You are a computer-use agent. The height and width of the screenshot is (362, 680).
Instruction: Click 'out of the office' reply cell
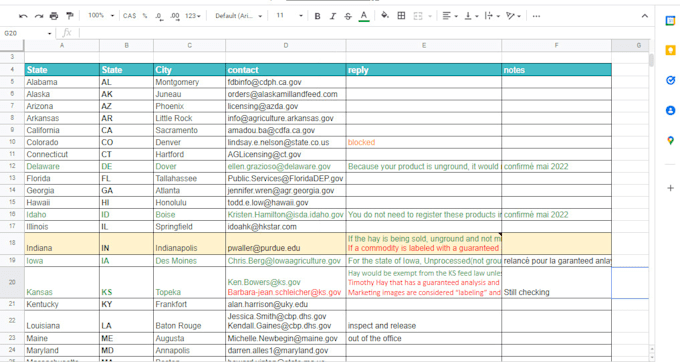point(423,338)
